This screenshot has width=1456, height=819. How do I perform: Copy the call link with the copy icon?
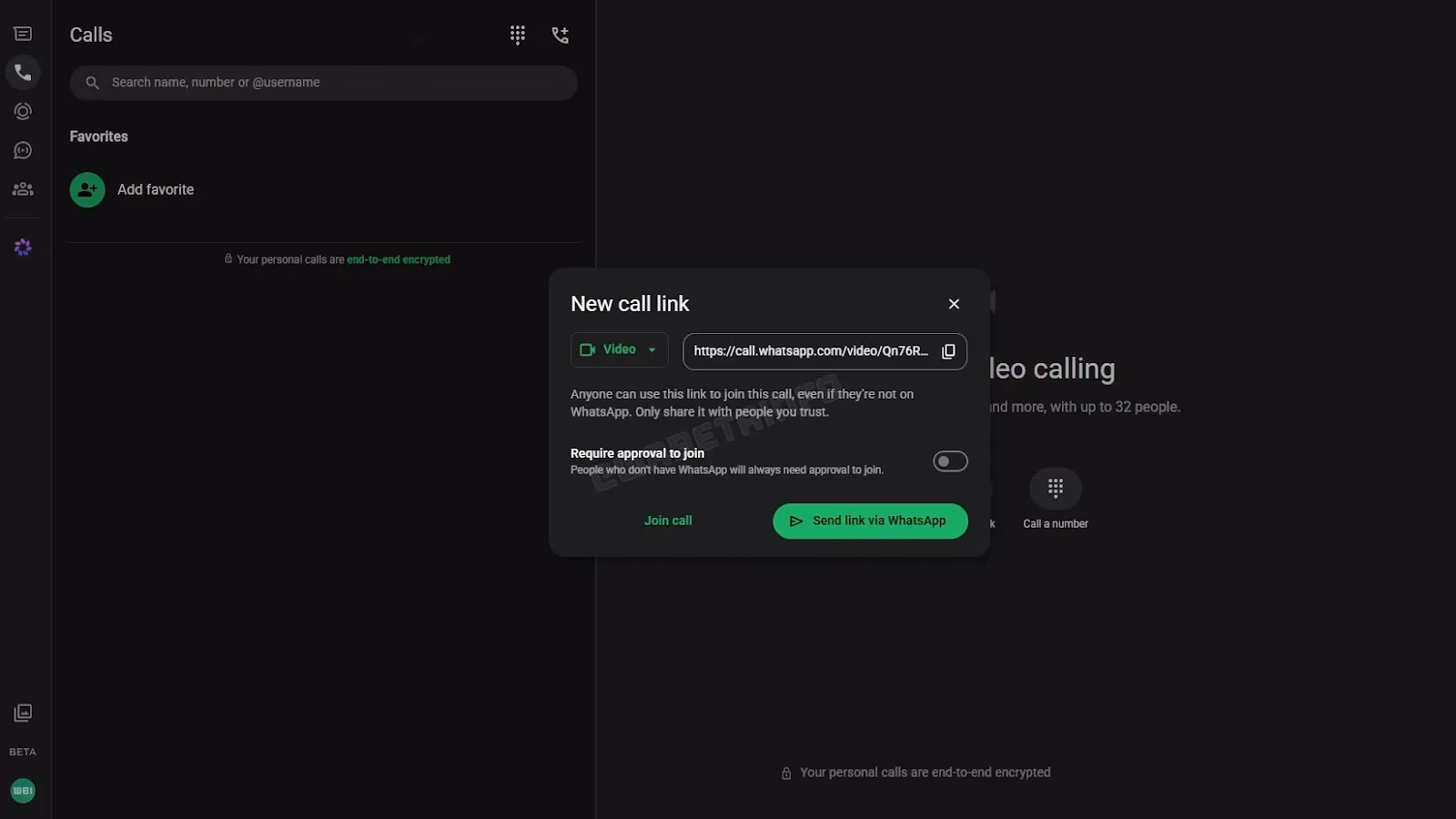point(948,351)
